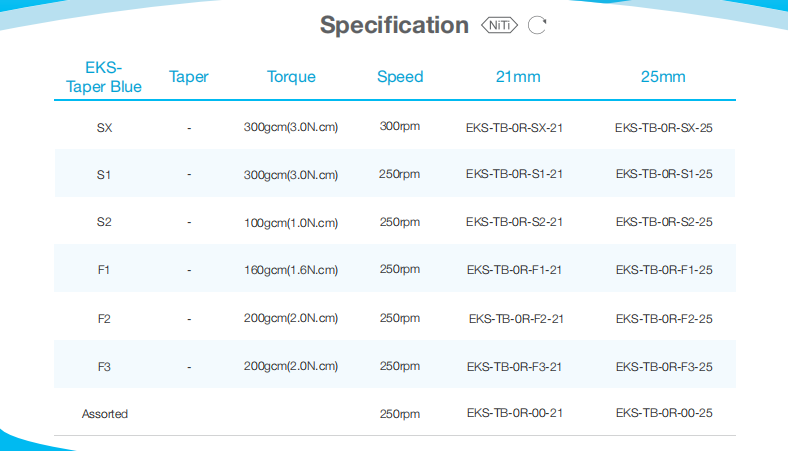Viewport: 788px width, 451px height.
Task: Click the Torque column header
Action: click(x=291, y=77)
